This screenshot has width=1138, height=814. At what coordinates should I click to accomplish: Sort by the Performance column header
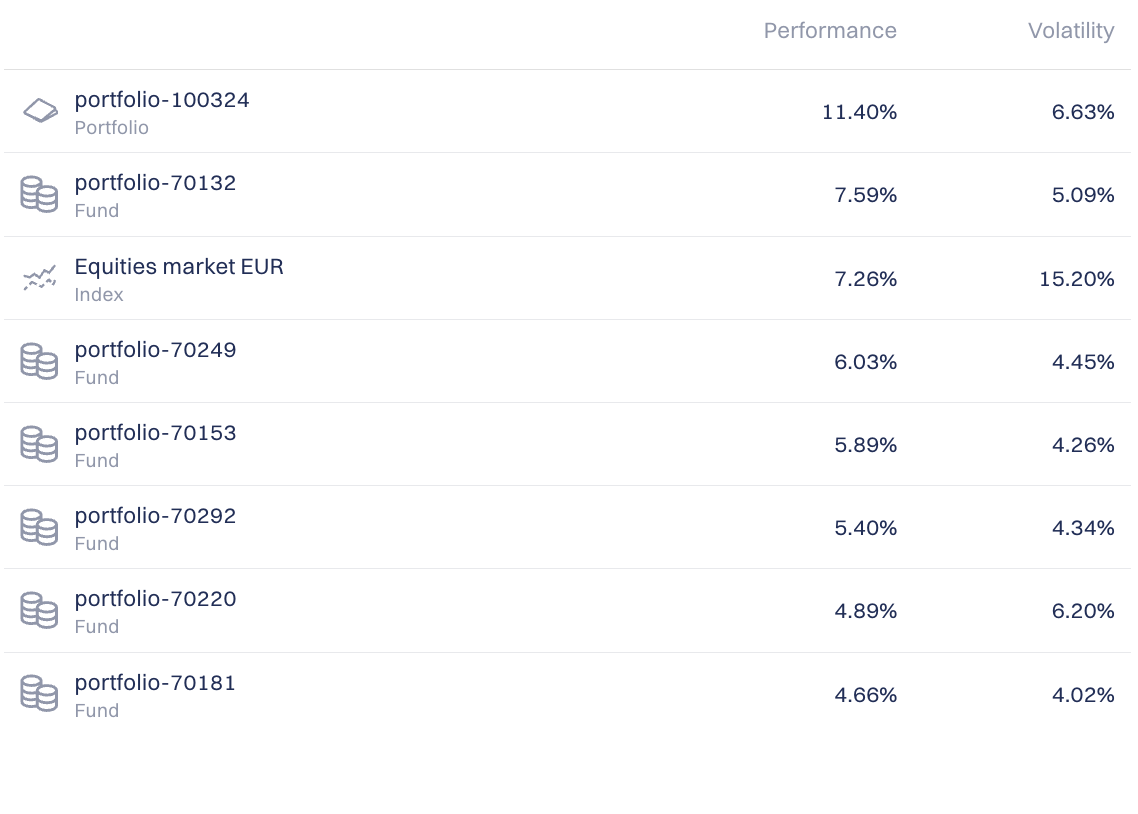click(x=829, y=31)
